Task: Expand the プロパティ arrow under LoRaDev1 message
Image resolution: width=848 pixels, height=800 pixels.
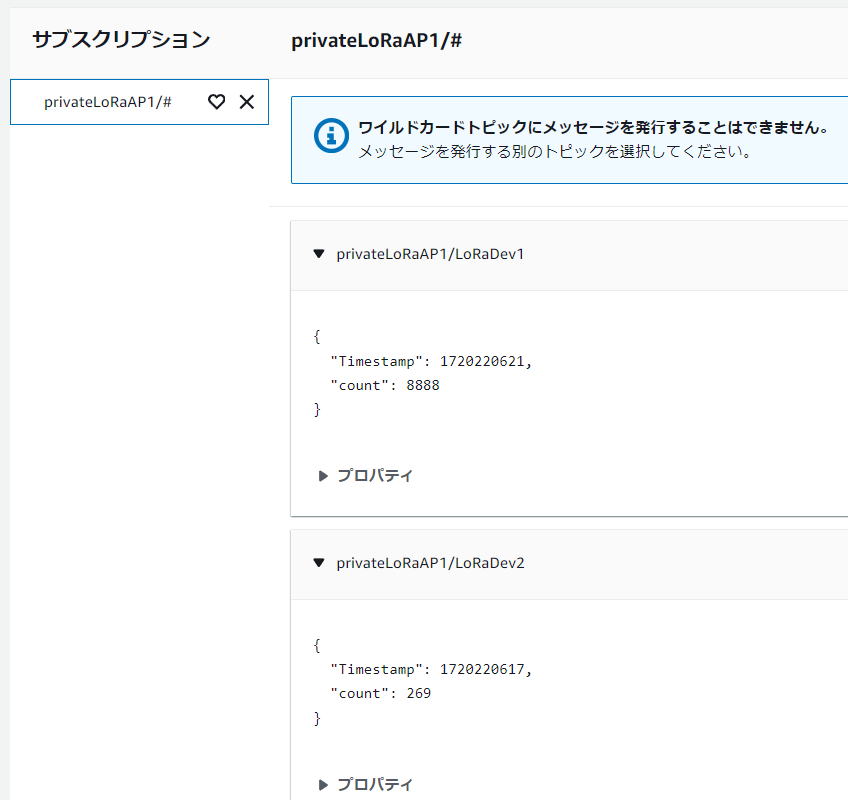Action: click(323, 476)
